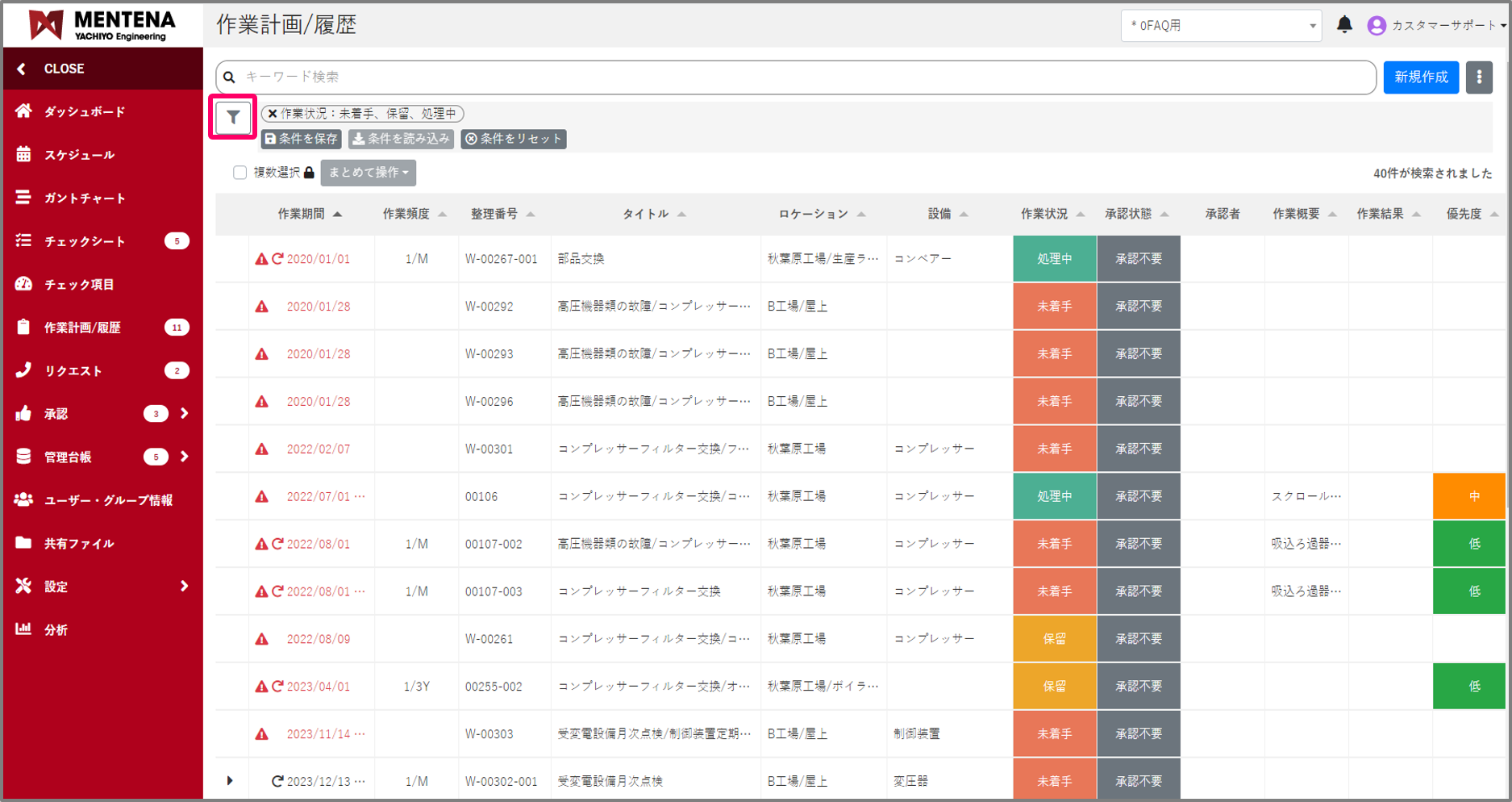Click the orange 中 priority cell
This screenshot has width=1512, height=802.
click(1472, 496)
